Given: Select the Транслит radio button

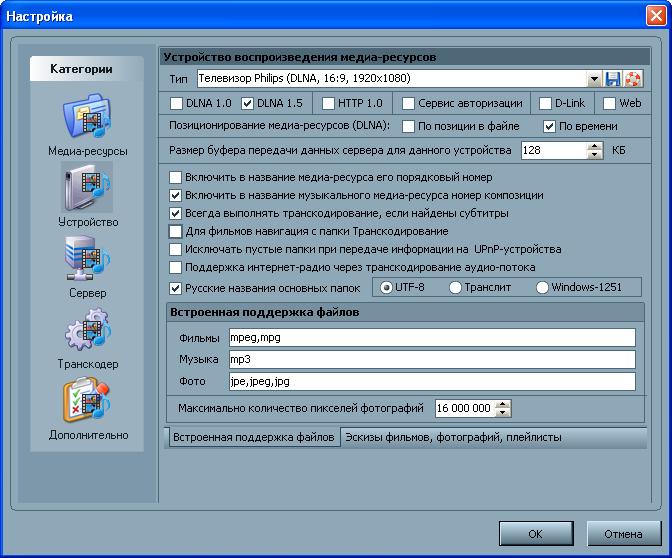Looking at the screenshot, I should (455, 288).
